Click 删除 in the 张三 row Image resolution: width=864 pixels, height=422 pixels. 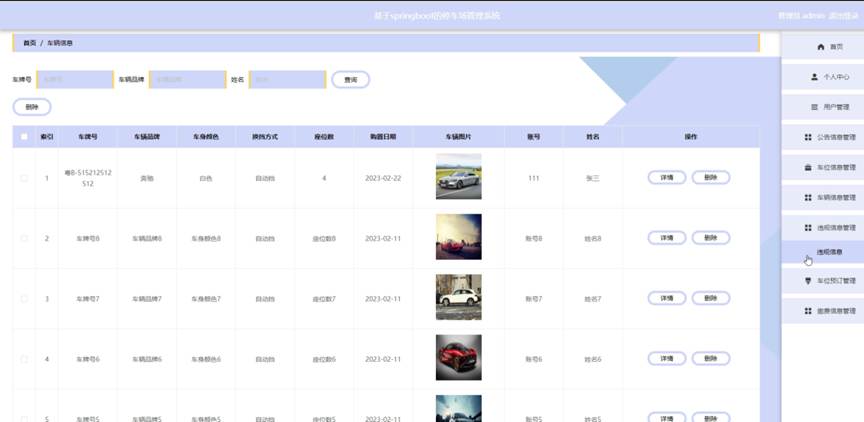711,177
